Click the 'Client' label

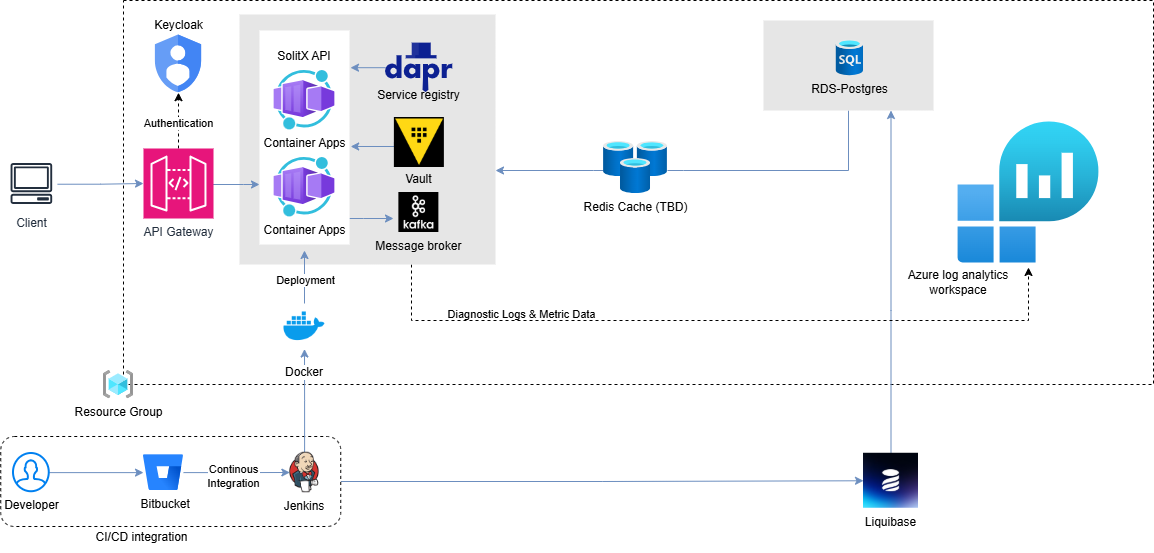pyautogui.click(x=32, y=222)
